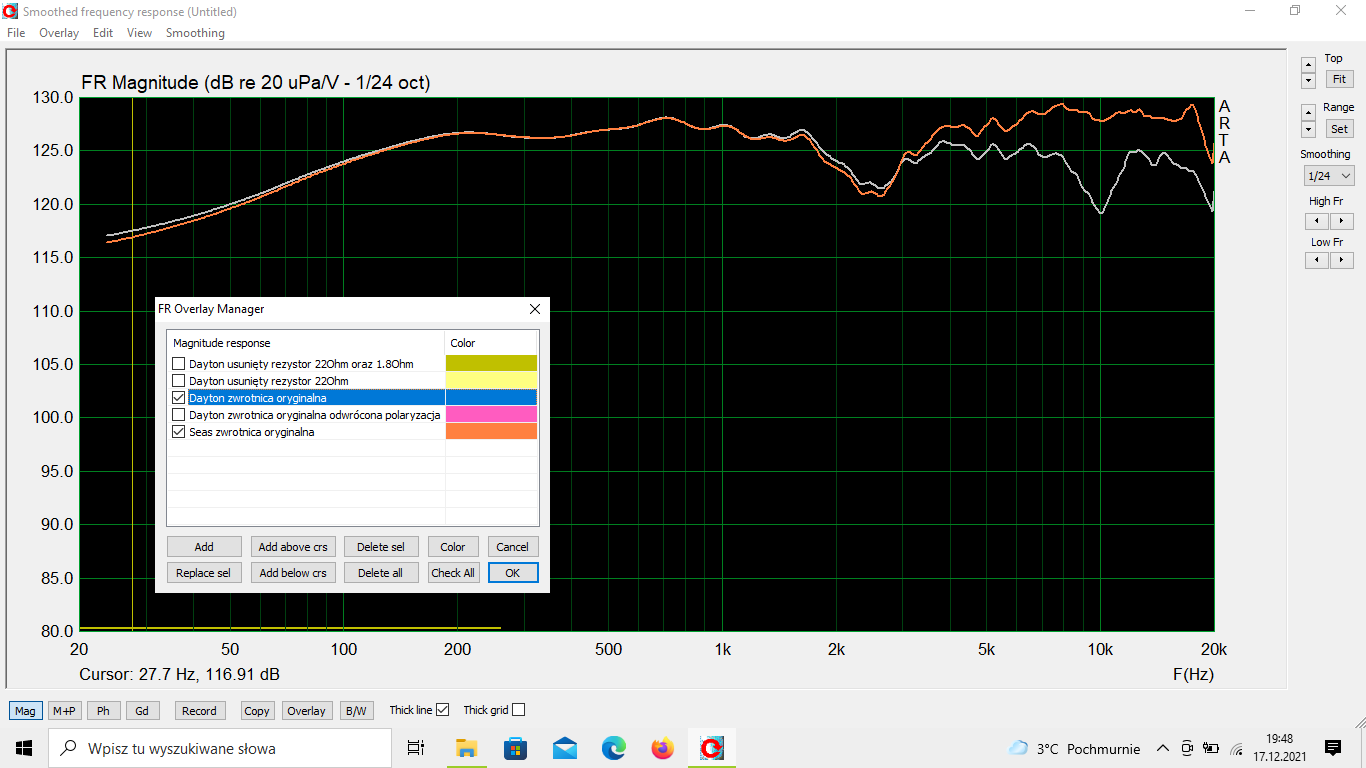Select the Gd group delay button
The image size is (1366, 768).
[142, 711]
